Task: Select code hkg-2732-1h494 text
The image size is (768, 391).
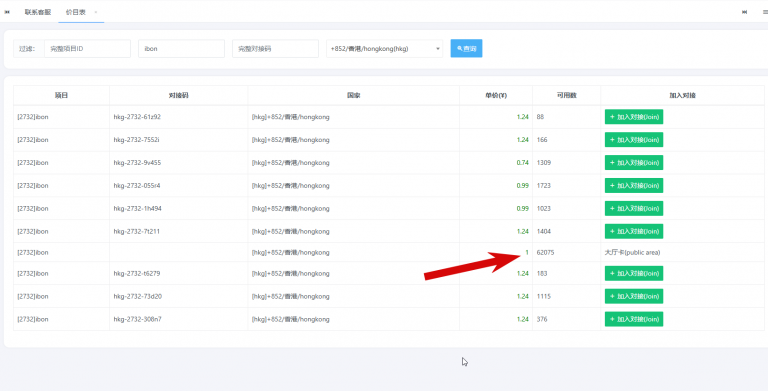Action: 138,208
